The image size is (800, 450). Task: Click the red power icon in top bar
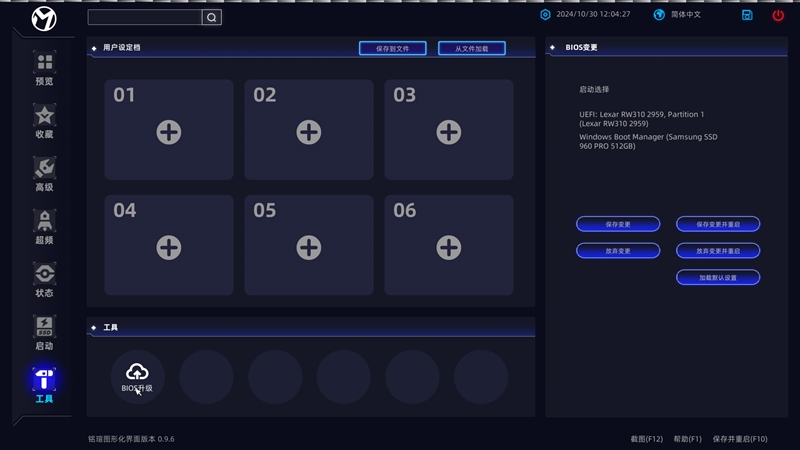[x=778, y=15]
